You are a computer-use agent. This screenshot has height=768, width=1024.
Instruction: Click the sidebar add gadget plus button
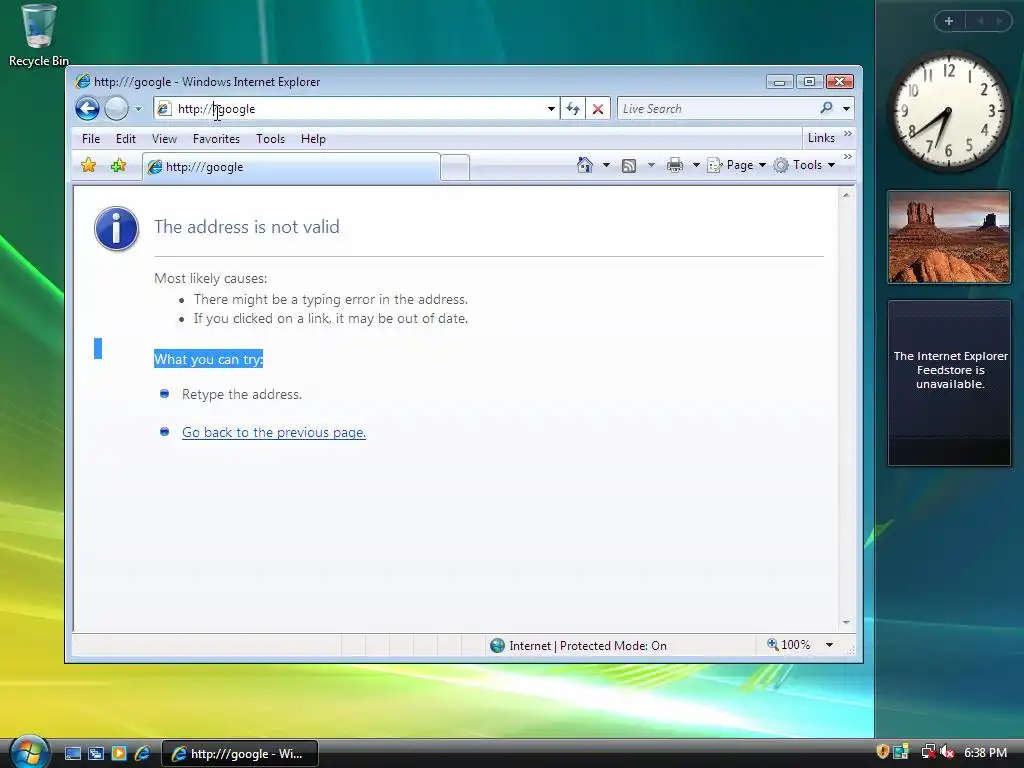click(x=949, y=21)
